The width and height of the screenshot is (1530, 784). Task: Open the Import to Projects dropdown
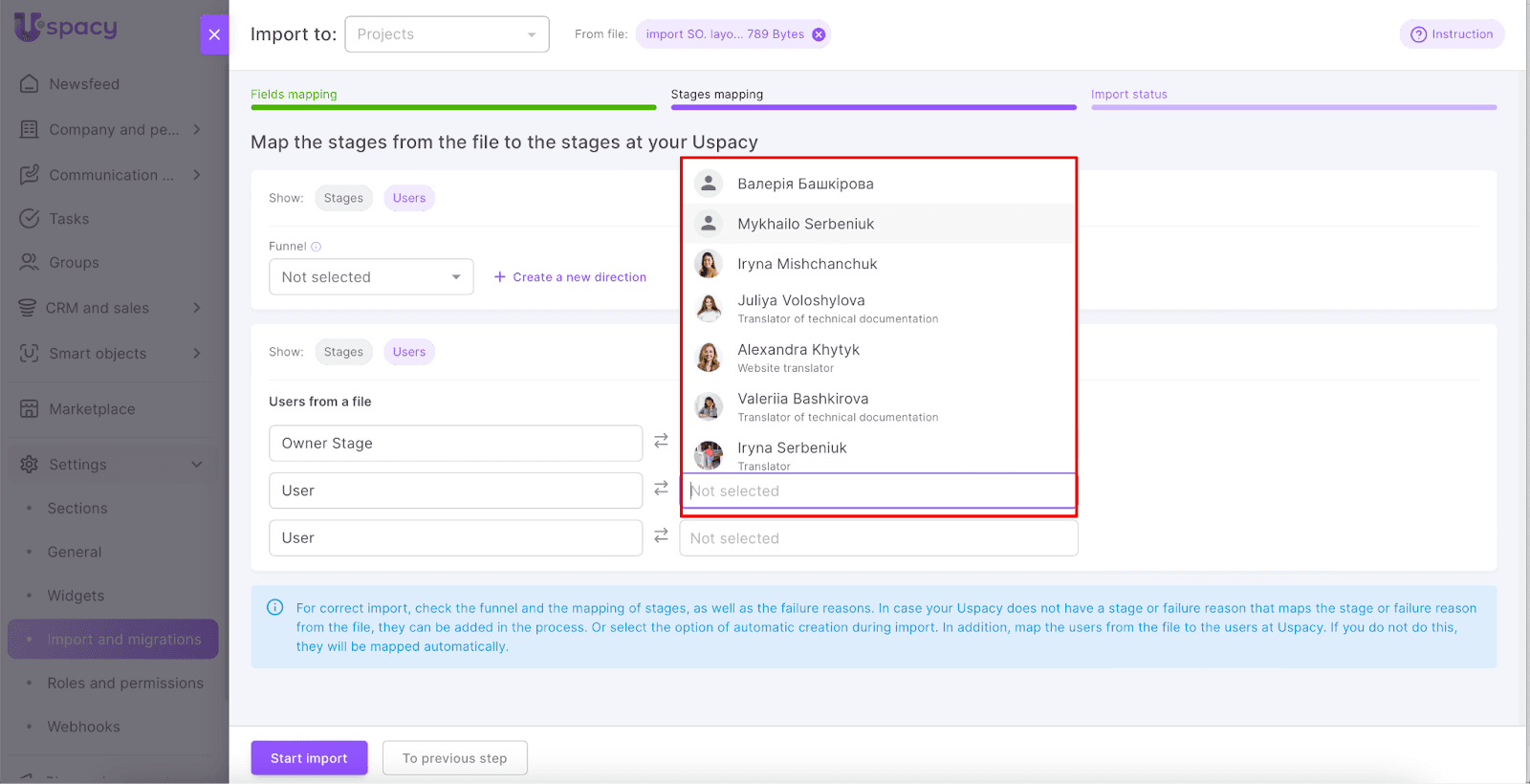click(447, 34)
